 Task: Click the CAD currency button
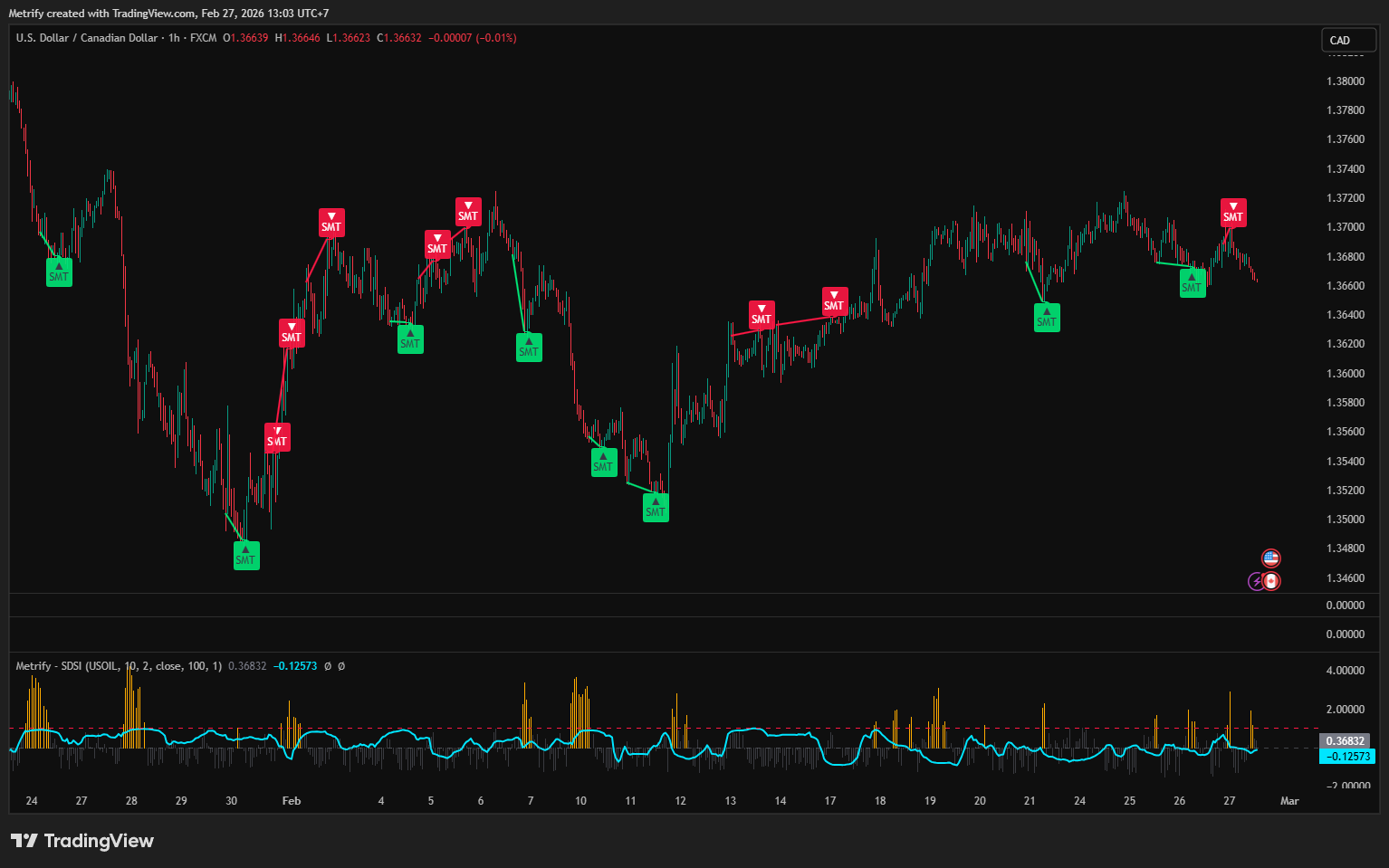[1348, 40]
